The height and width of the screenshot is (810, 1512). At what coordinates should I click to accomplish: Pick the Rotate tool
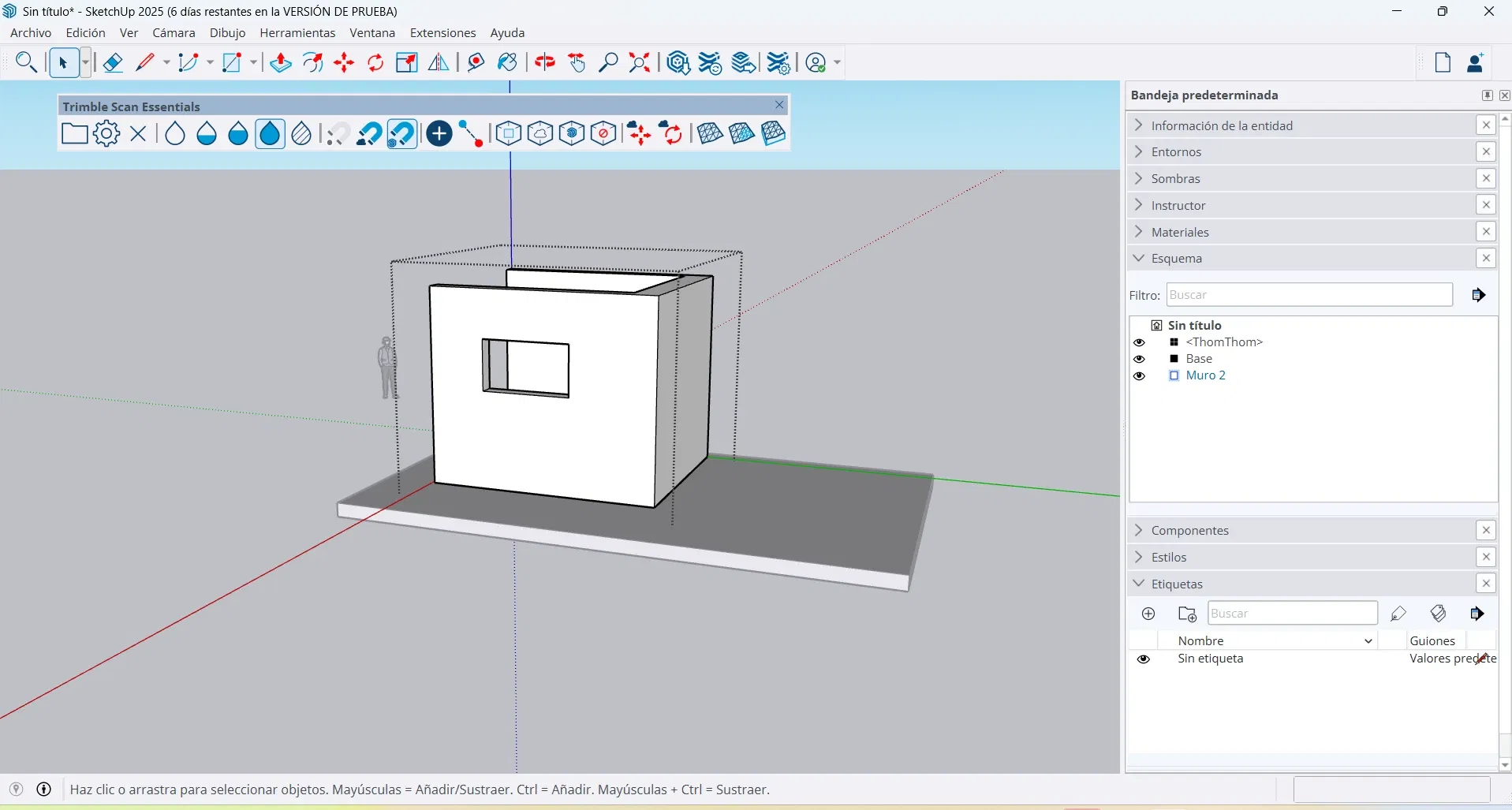375,62
